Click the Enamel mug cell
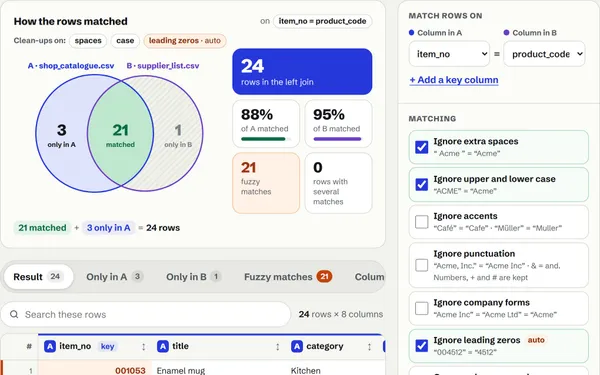The image size is (600, 375). pyautogui.click(x=219, y=370)
